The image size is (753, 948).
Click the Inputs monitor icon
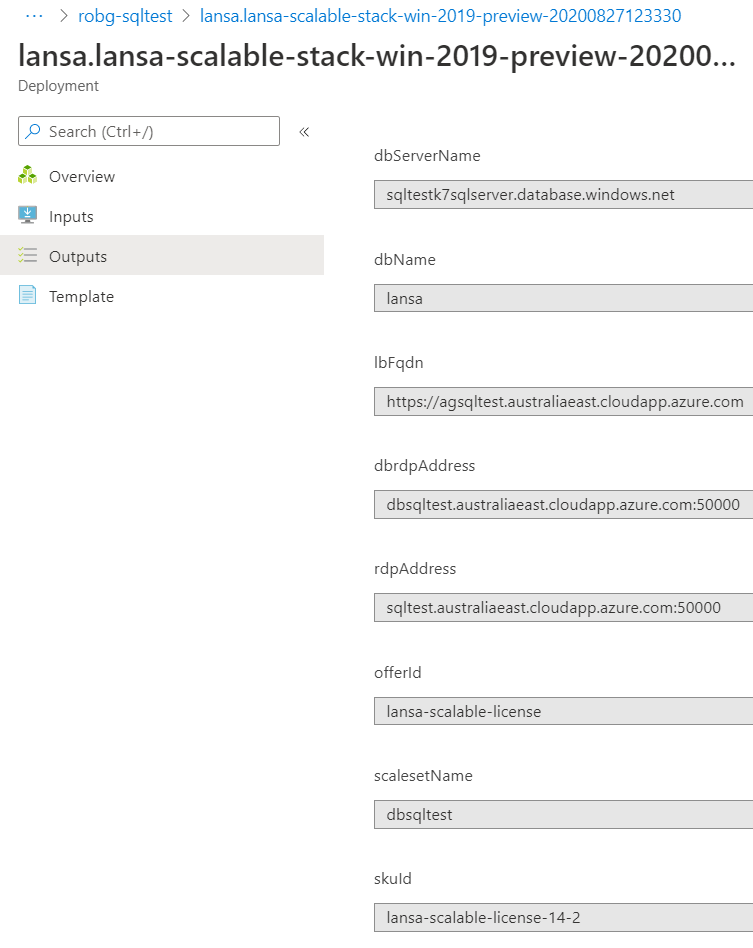(x=27, y=216)
